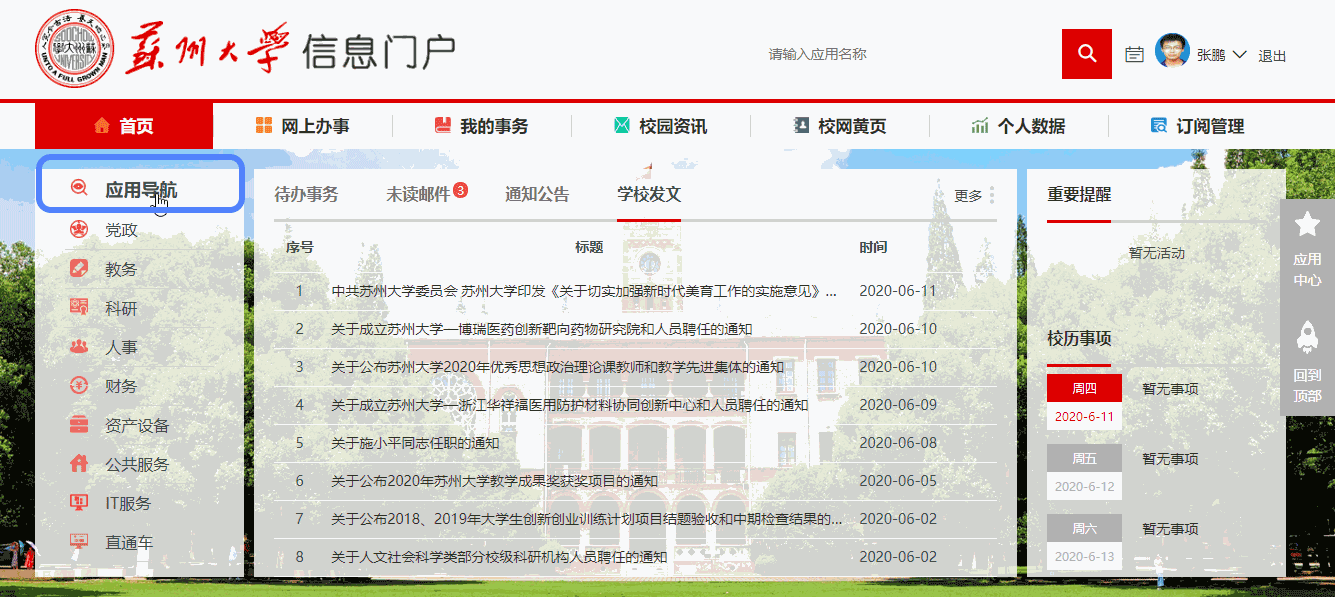This screenshot has width=1335, height=597.
Task: Open 党政 in the sidebar
Action: [121, 230]
